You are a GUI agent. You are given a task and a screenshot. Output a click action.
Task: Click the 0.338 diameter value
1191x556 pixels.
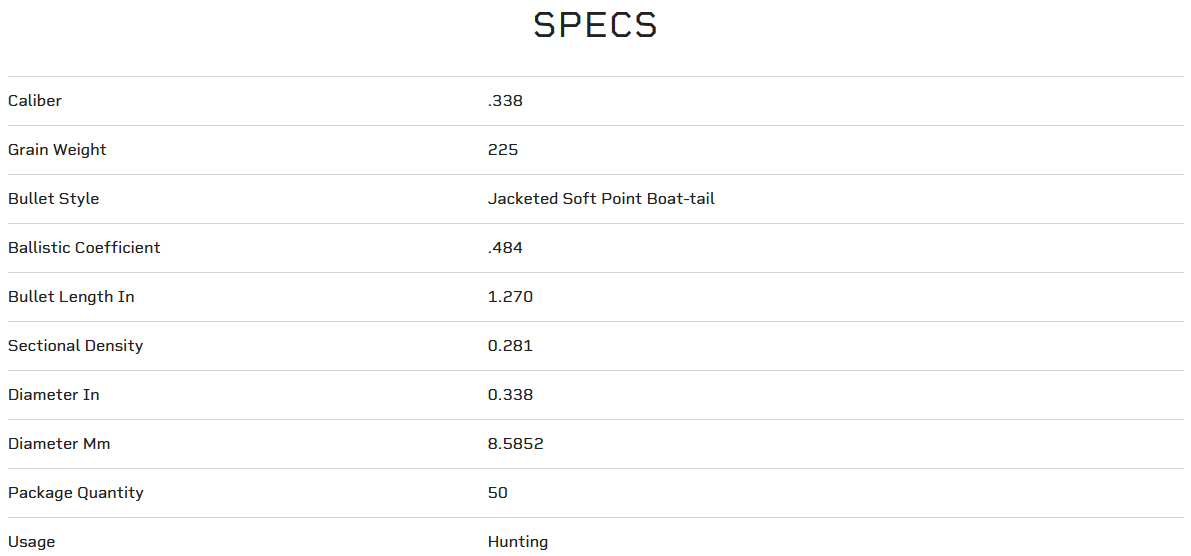coord(510,395)
